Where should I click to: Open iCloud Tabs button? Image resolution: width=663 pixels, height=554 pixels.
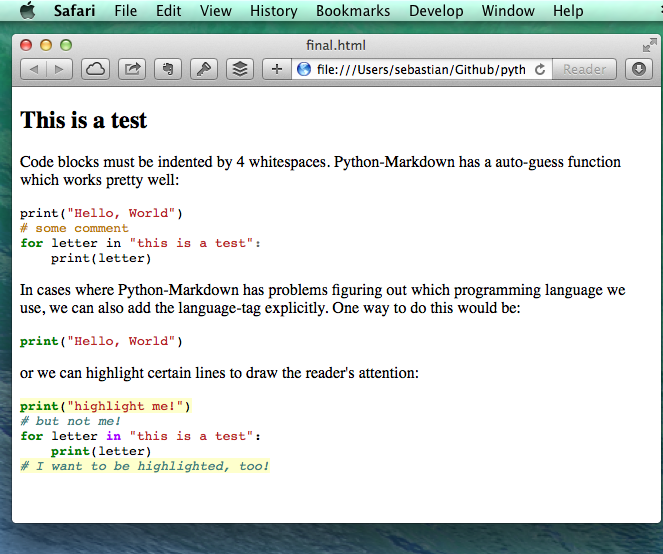click(95, 69)
